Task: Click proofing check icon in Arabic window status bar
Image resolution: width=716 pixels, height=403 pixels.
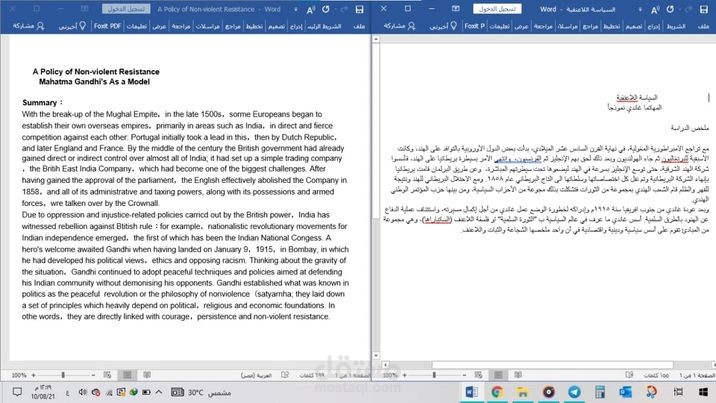Action: click(x=629, y=375)
